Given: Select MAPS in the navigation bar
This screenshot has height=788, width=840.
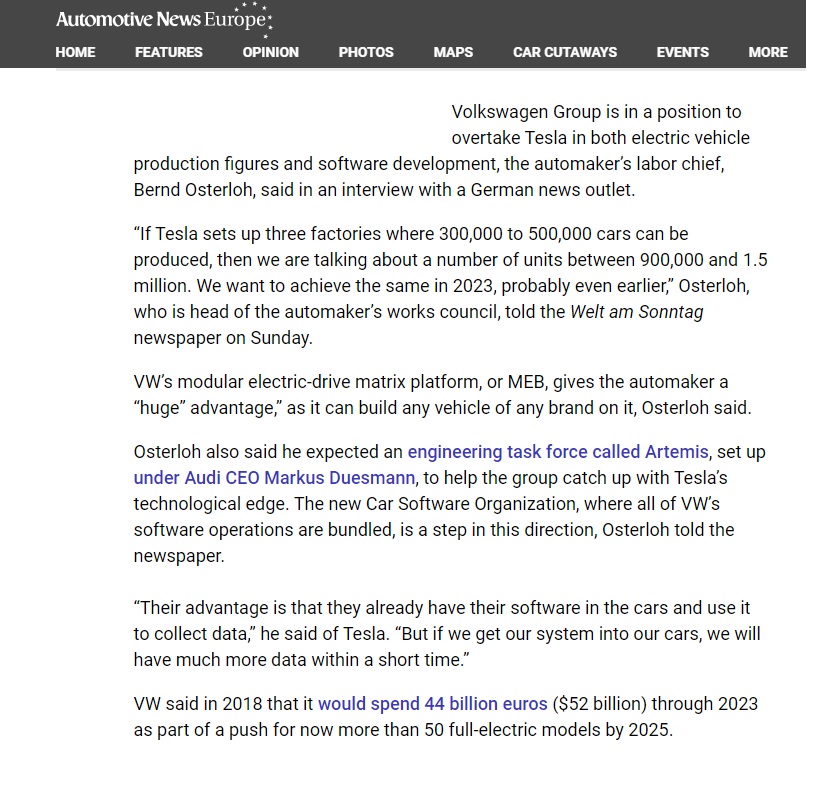Looking at the screenshot, I should coord(453,52).
